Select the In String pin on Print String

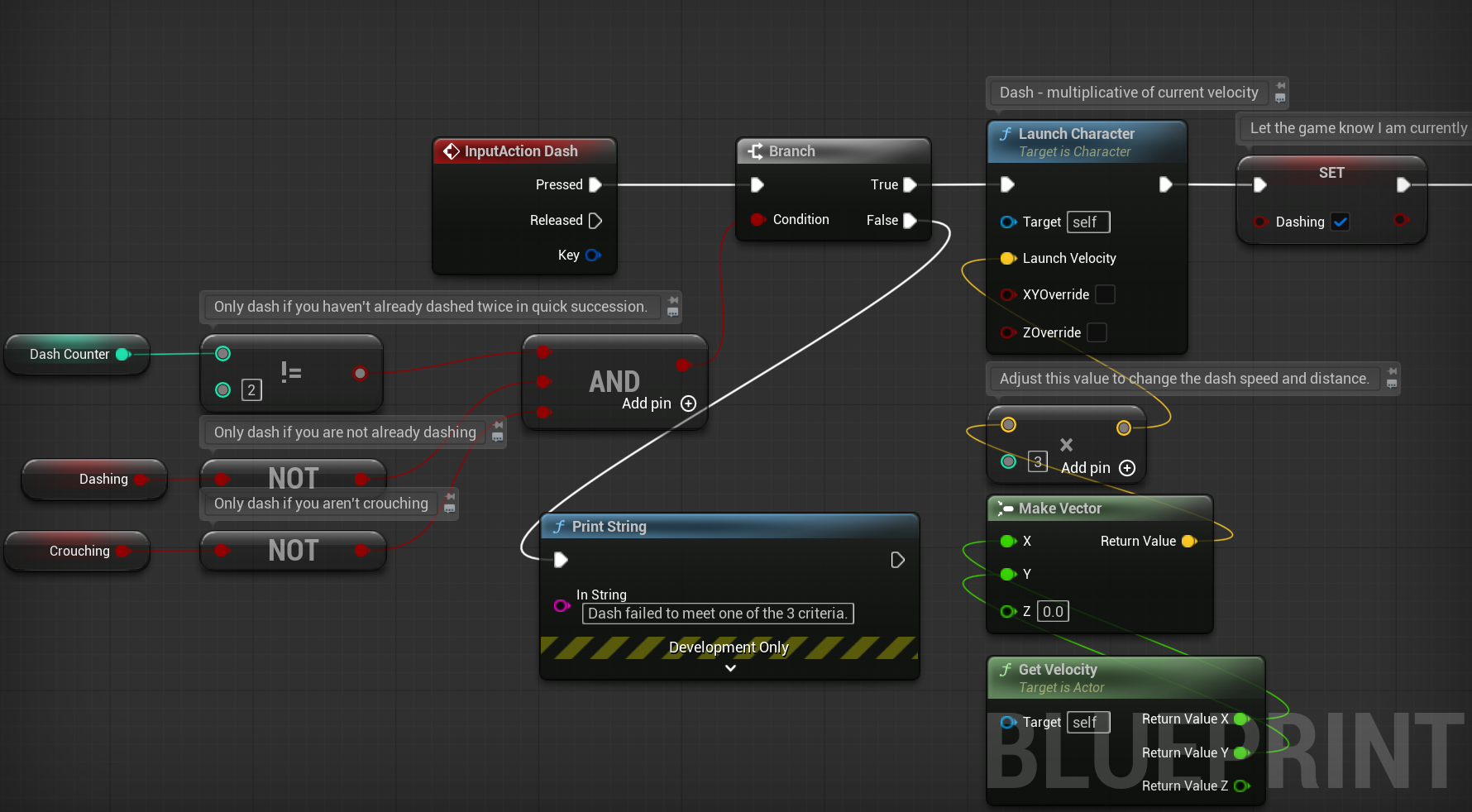click(x=562, y=605)
